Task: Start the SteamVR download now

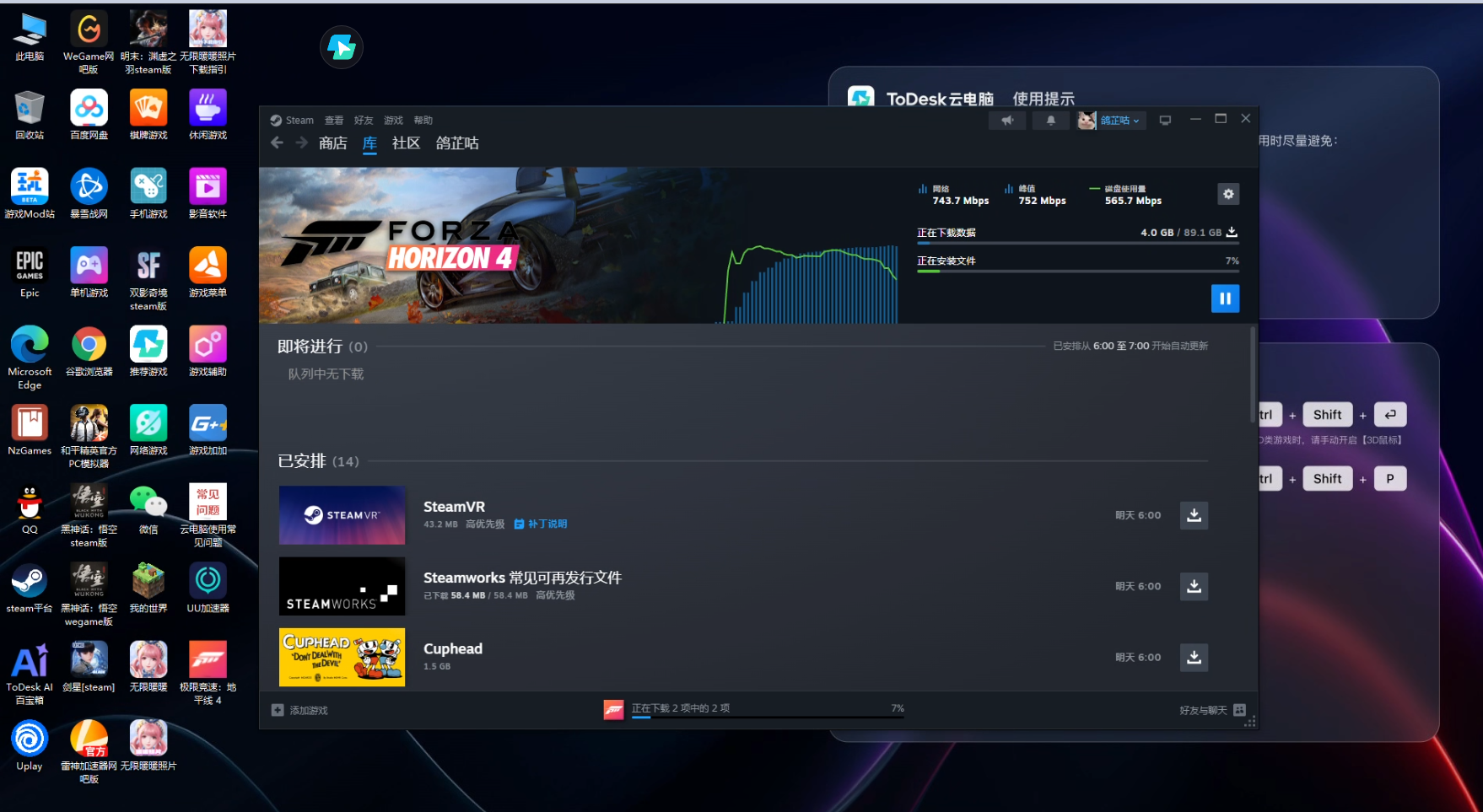Action: 1194,515
